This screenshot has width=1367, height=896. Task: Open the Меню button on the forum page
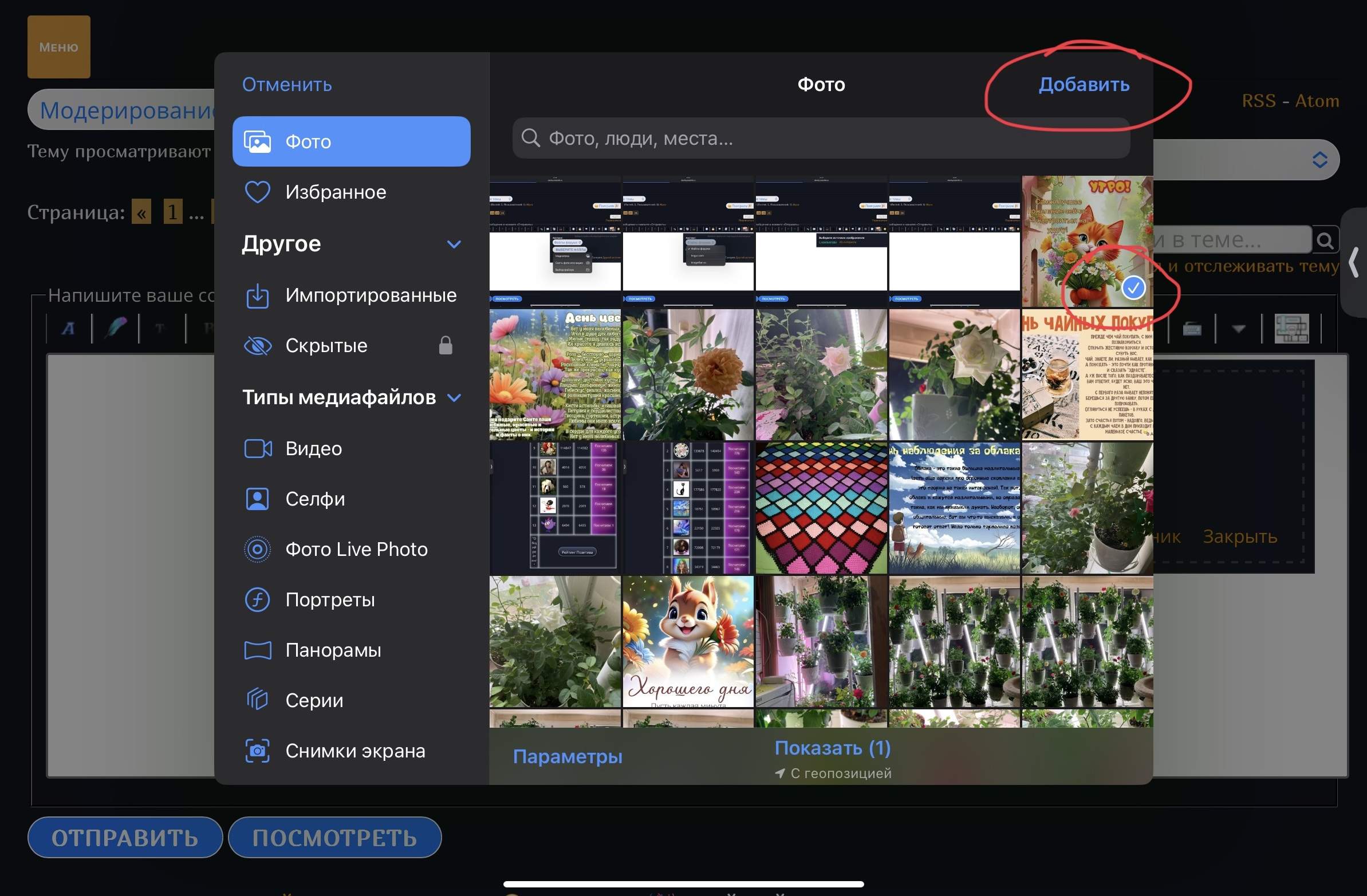58,47
